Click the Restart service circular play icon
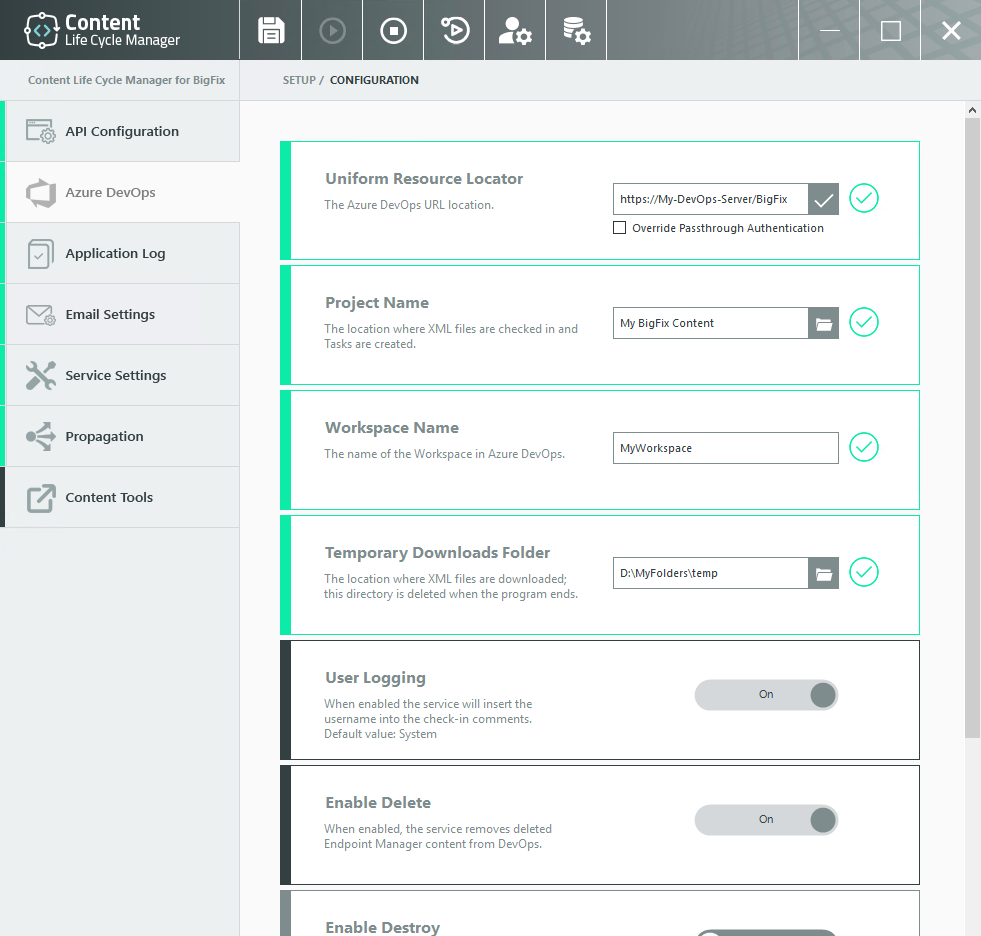Image resolution: width=981 pixels, height=936 pixels. (x=455, y=30)
